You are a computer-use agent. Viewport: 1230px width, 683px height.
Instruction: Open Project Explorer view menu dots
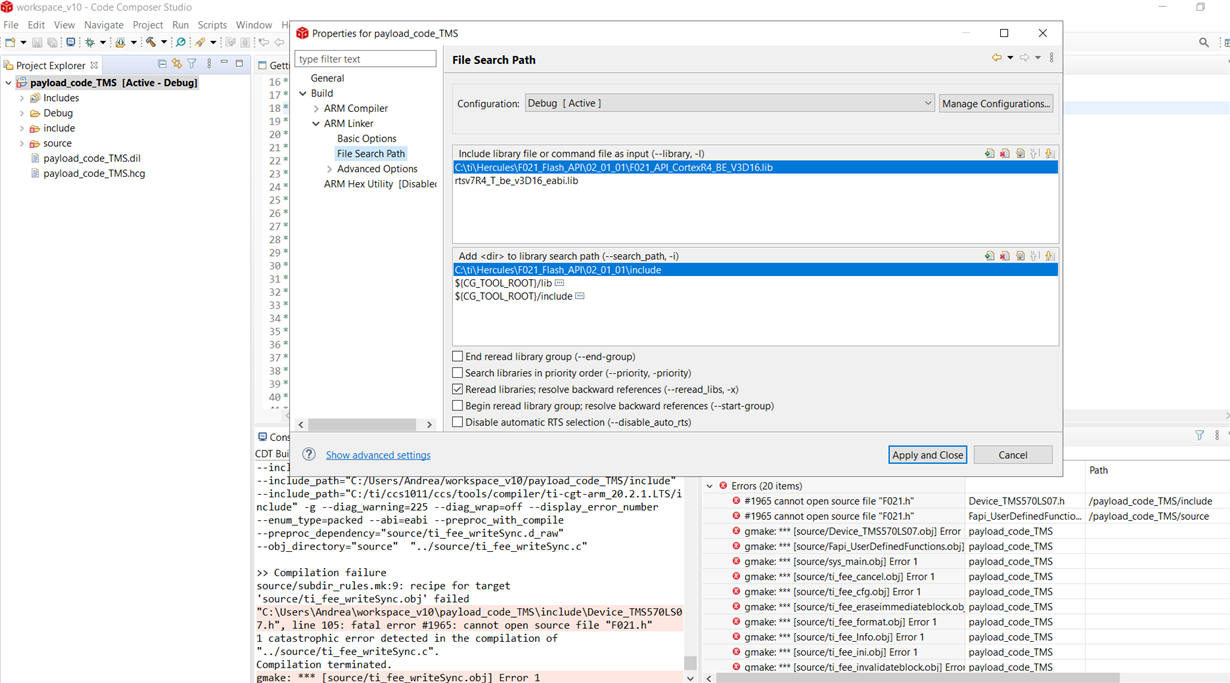point(209,64)
